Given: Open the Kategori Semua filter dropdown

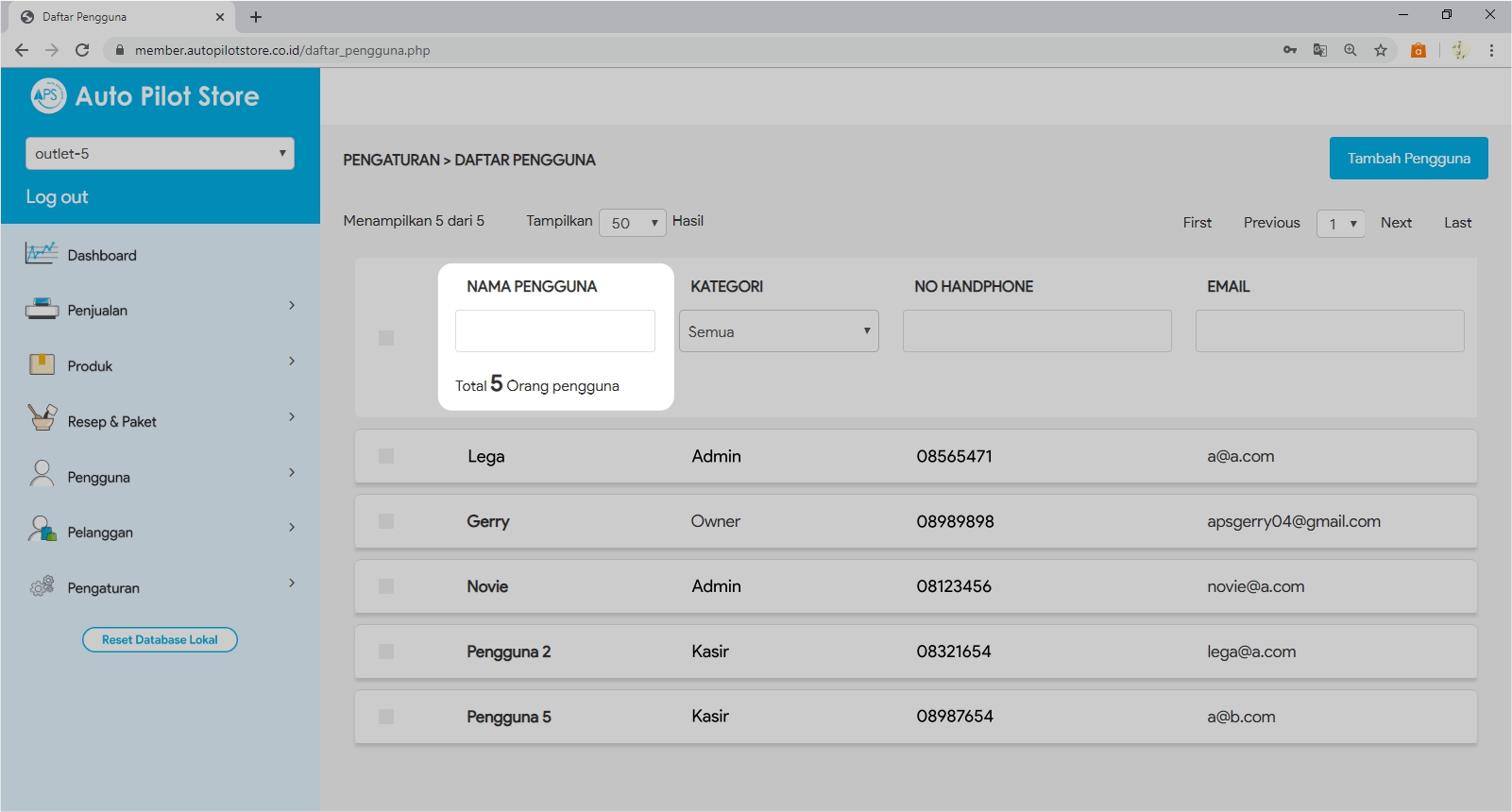Looking at the screenshot, I should click(778, 331).
